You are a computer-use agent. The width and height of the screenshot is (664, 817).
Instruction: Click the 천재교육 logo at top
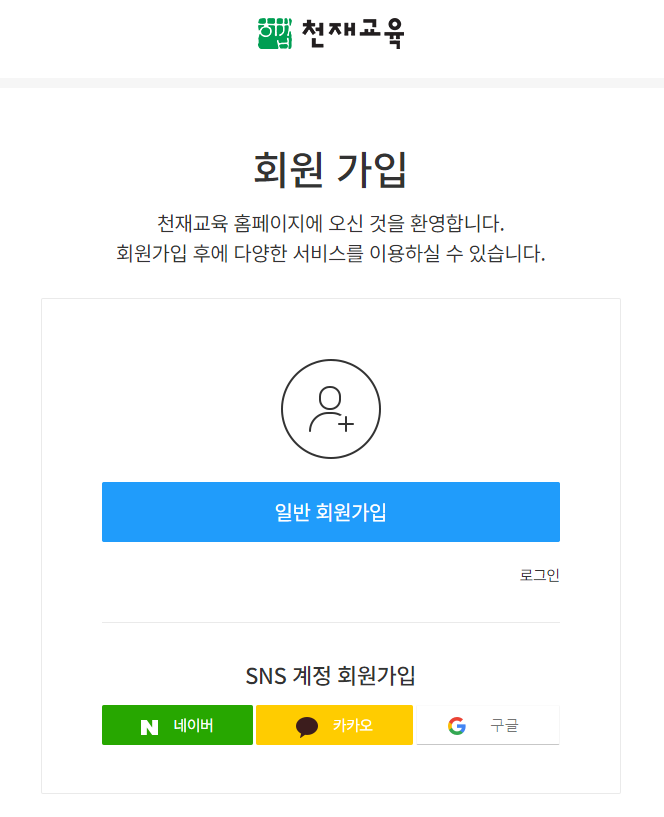coord(331,33)
